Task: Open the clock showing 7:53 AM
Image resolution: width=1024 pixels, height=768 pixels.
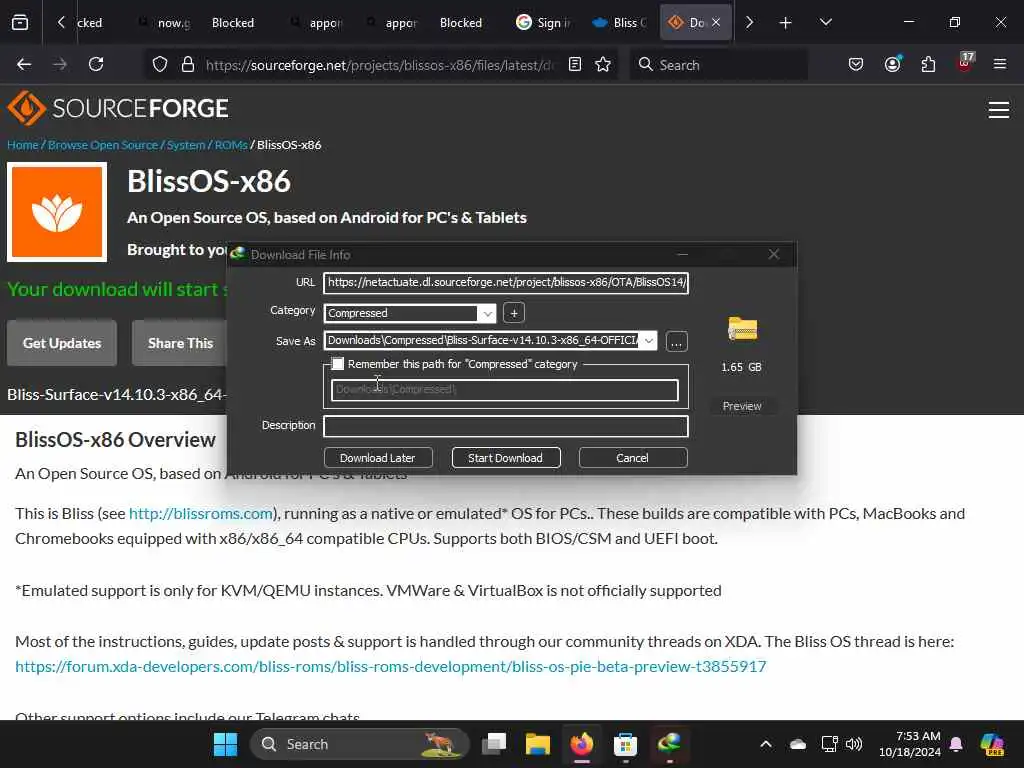Action: point(910,744)
